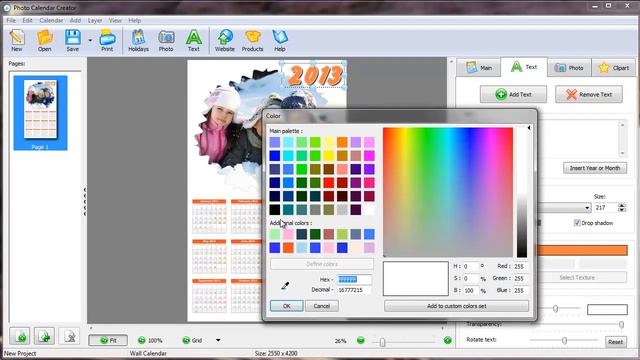Select the yellow swatch in main palette top row
This screenshot has width=640, height=360.
coord(329,142)
